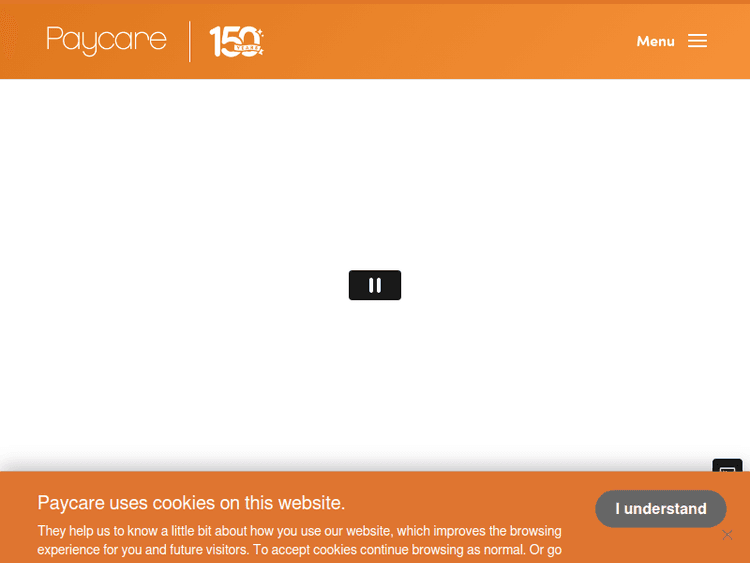
Task: Click the cookie explanation paragraph
Action: pyautogui.click(x=299, y=541)
